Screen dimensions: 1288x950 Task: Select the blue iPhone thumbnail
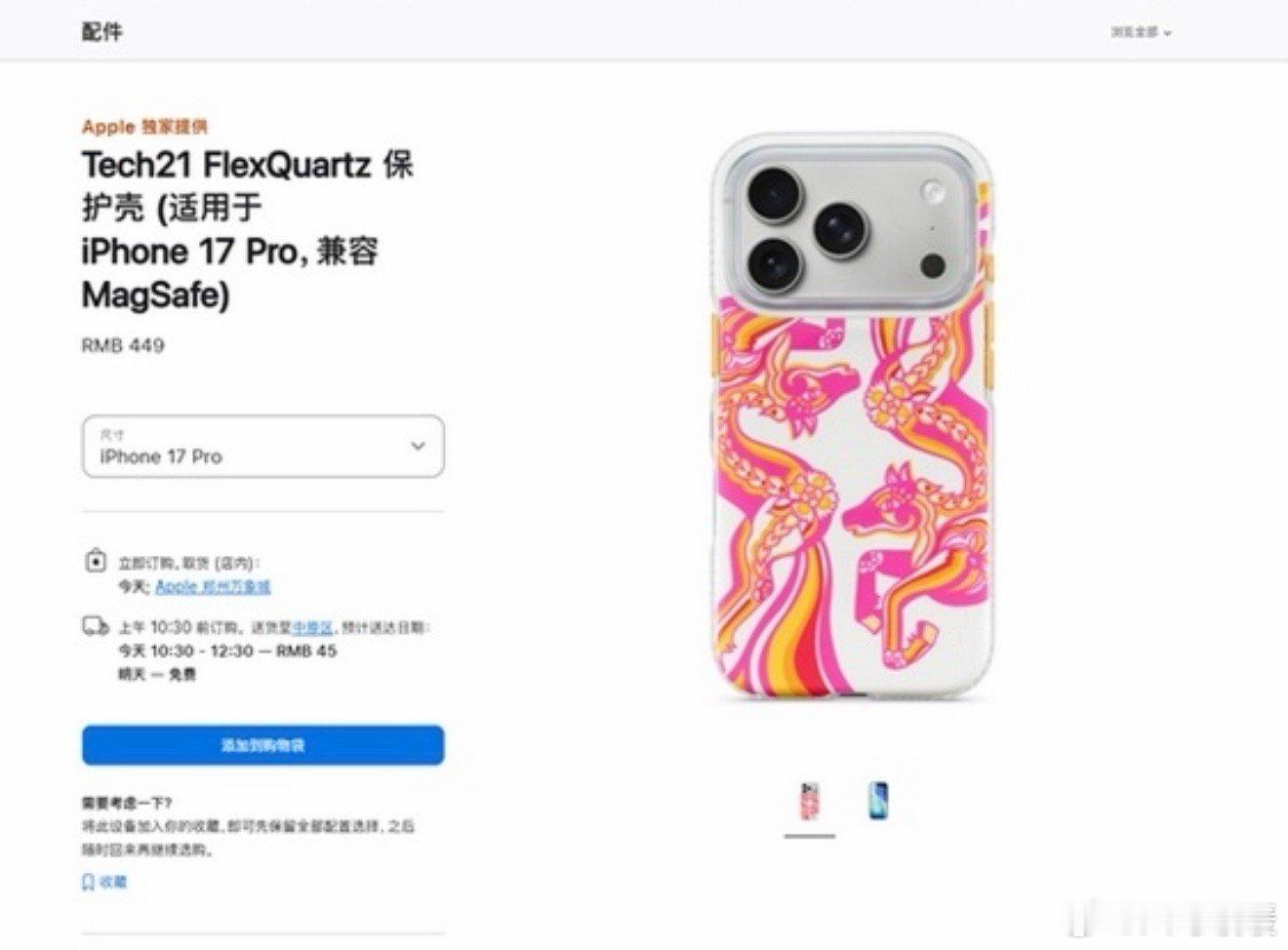coord(878,801)
